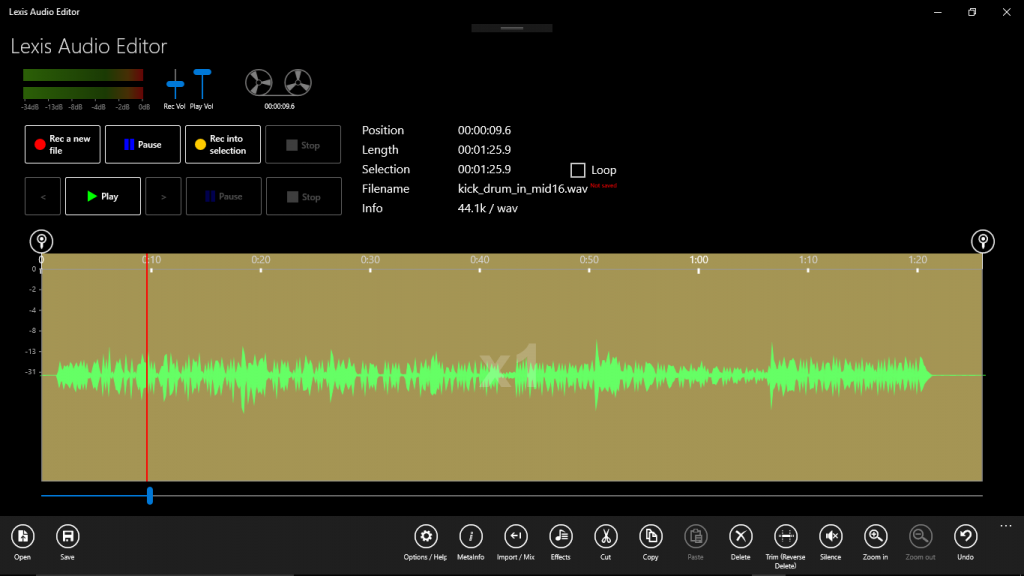The width and height of the screenshot is (1024, 576).
Task: Click Rec a new file
Action: (62, 144)
